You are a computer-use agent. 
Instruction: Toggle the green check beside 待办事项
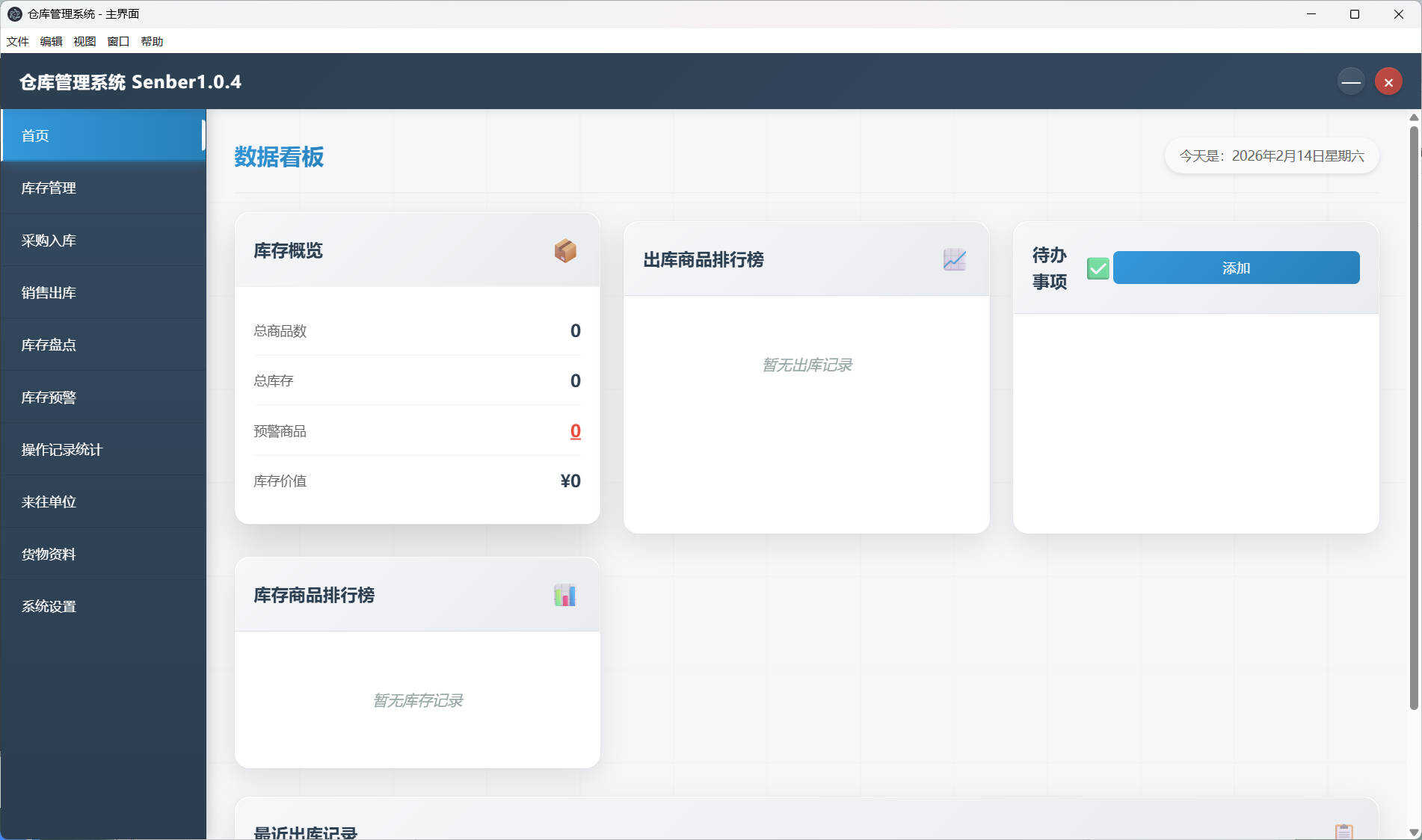[x=1098, y=268]
